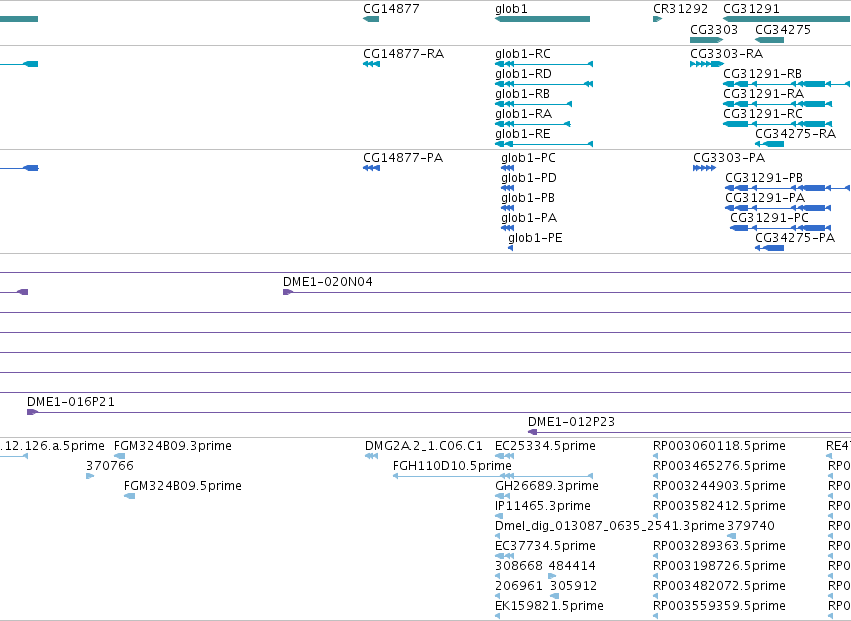Select the CG31291-PB protein label
851x621 pixels.
click(764, 178)
